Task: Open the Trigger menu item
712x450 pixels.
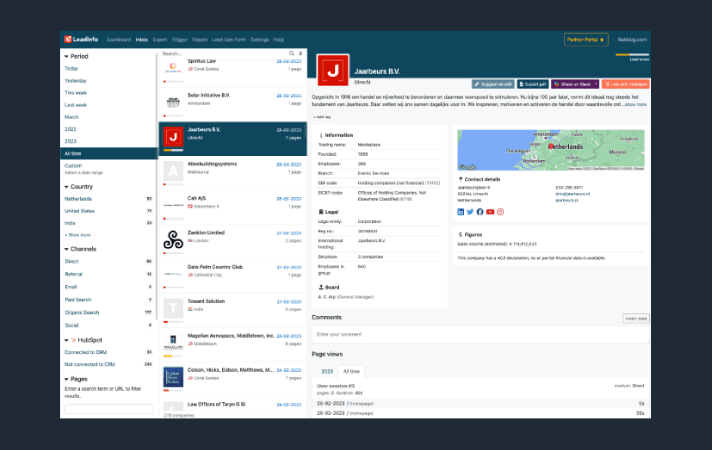Action: [x=180, y=40]
